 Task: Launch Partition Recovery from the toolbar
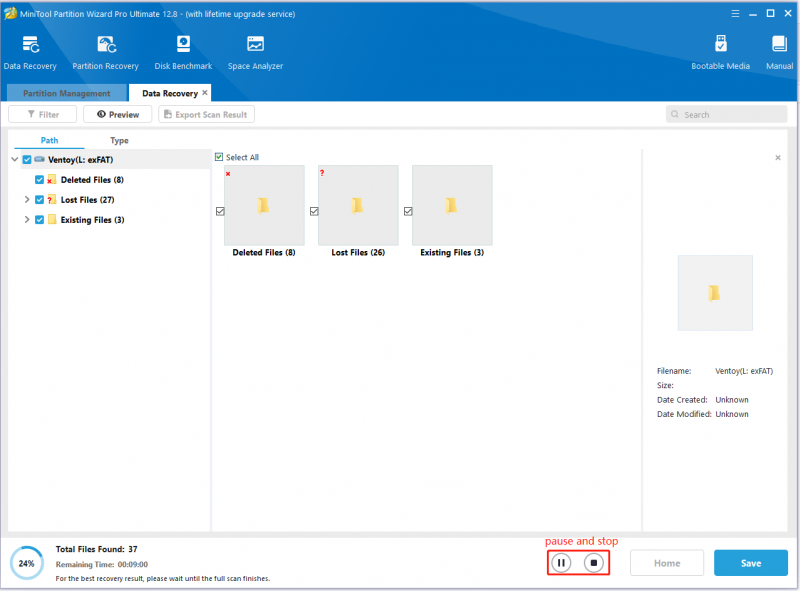[x=106, y=53]
